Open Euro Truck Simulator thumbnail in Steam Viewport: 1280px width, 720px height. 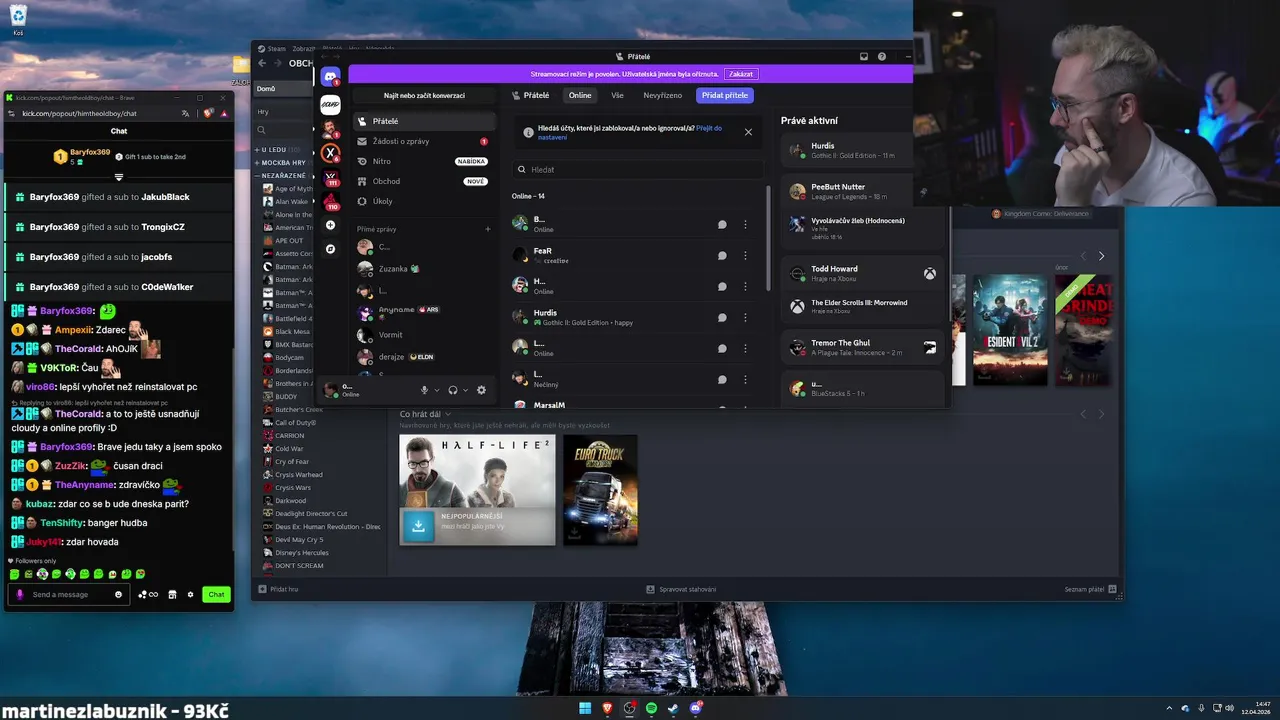click(x=600, y=490)
